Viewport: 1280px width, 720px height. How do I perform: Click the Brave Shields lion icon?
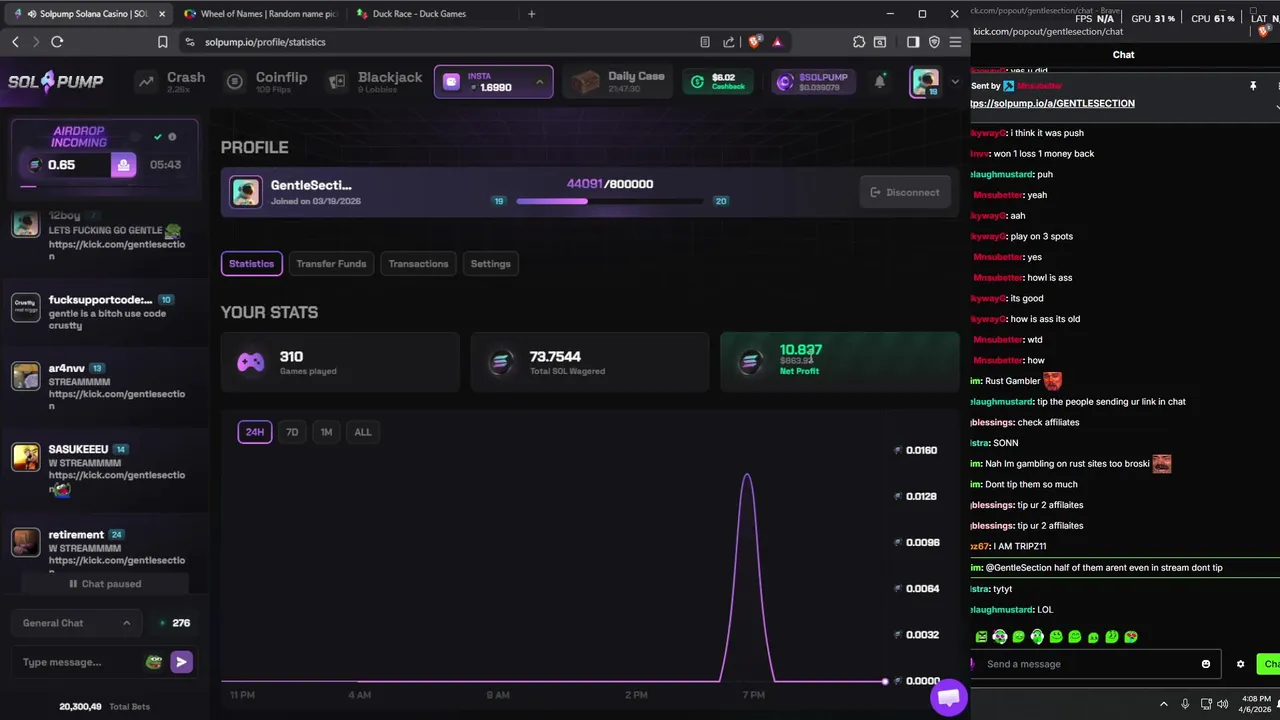[x=755, y=42]
